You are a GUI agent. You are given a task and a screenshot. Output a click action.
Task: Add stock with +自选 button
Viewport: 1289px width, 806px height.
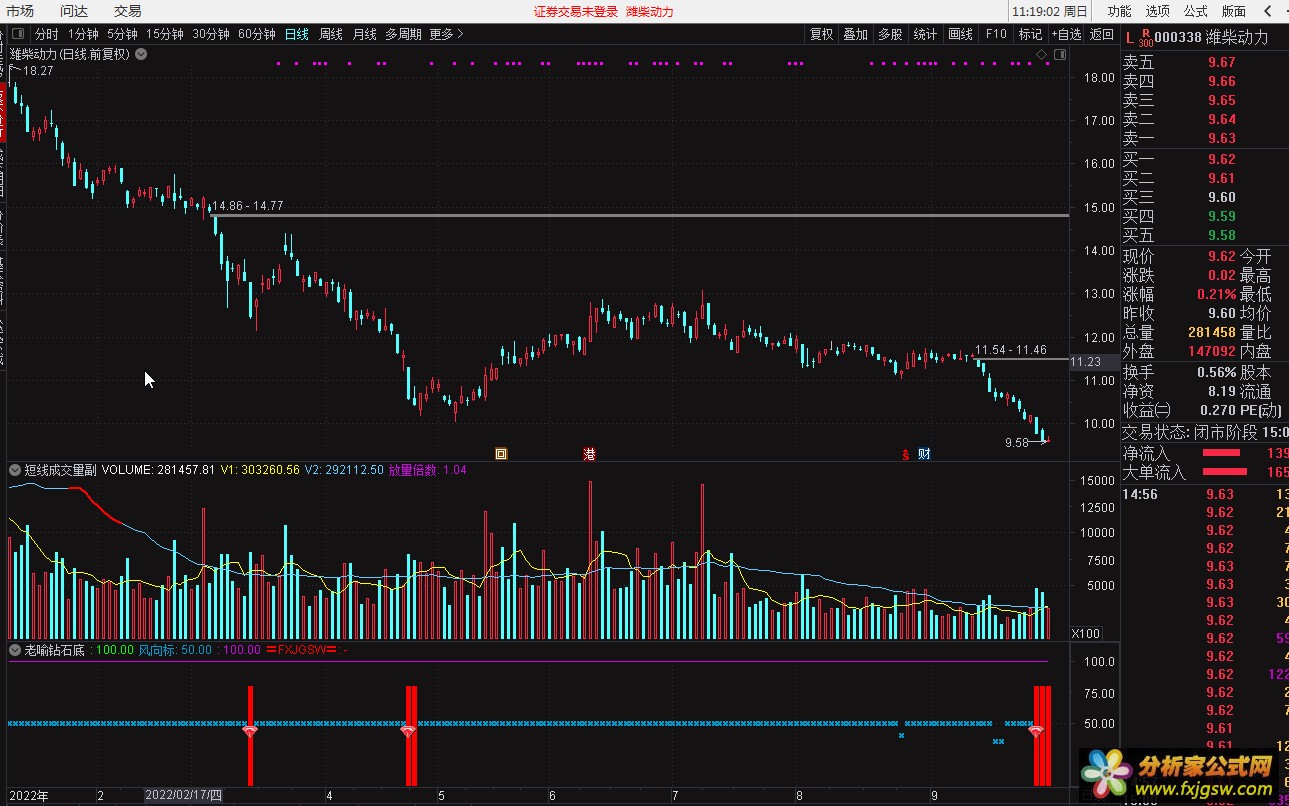tap(1066, 34)
